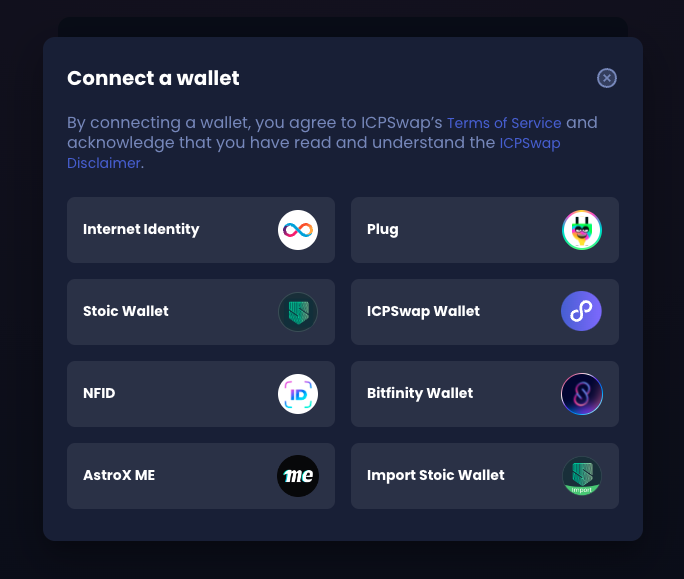Image resolution: width=684 pixels, height=579 pixels.
Task: Click the Import Stoic Wallet shield icon
Action: coord(581,476)
